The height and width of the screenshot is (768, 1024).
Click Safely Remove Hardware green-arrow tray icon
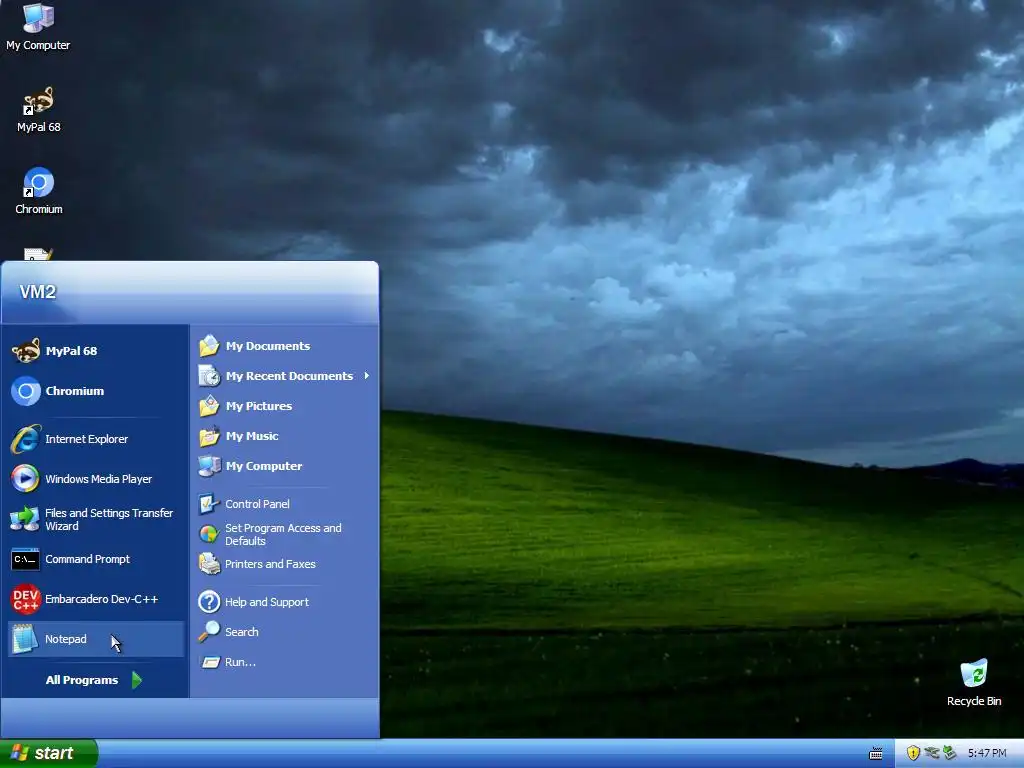click(950, 753)
